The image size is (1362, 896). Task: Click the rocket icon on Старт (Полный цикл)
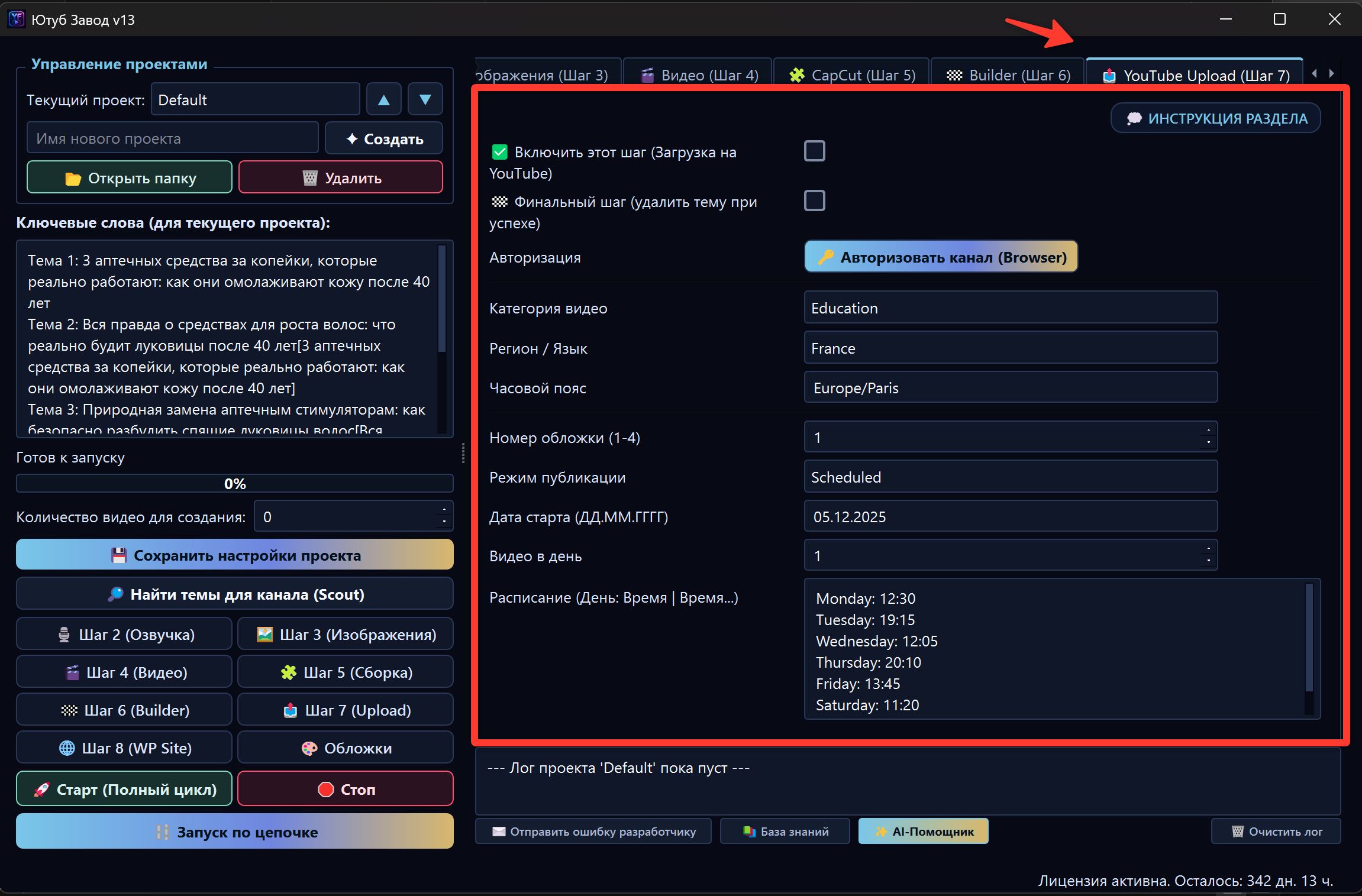pyautogui.click(x=41, y=790)
